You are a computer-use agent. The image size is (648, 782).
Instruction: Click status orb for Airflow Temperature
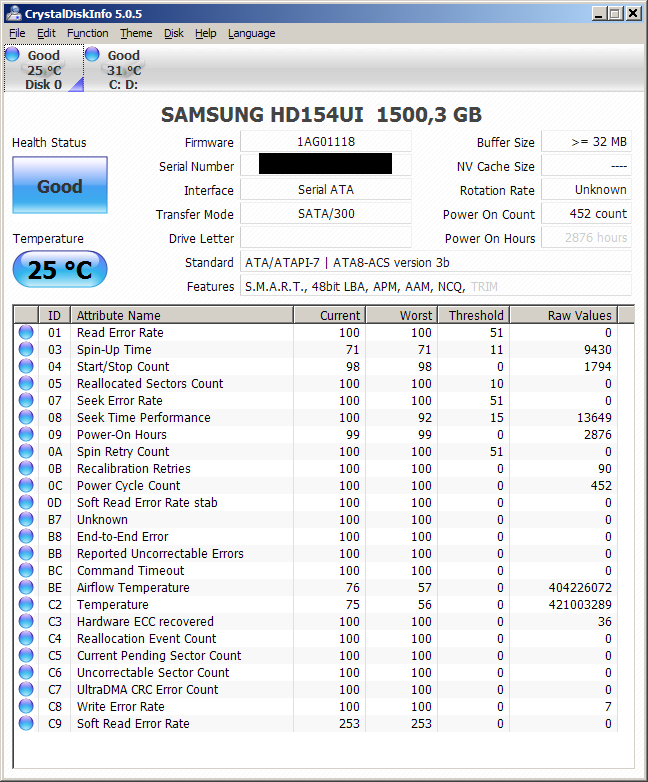(x=26, y=587)
